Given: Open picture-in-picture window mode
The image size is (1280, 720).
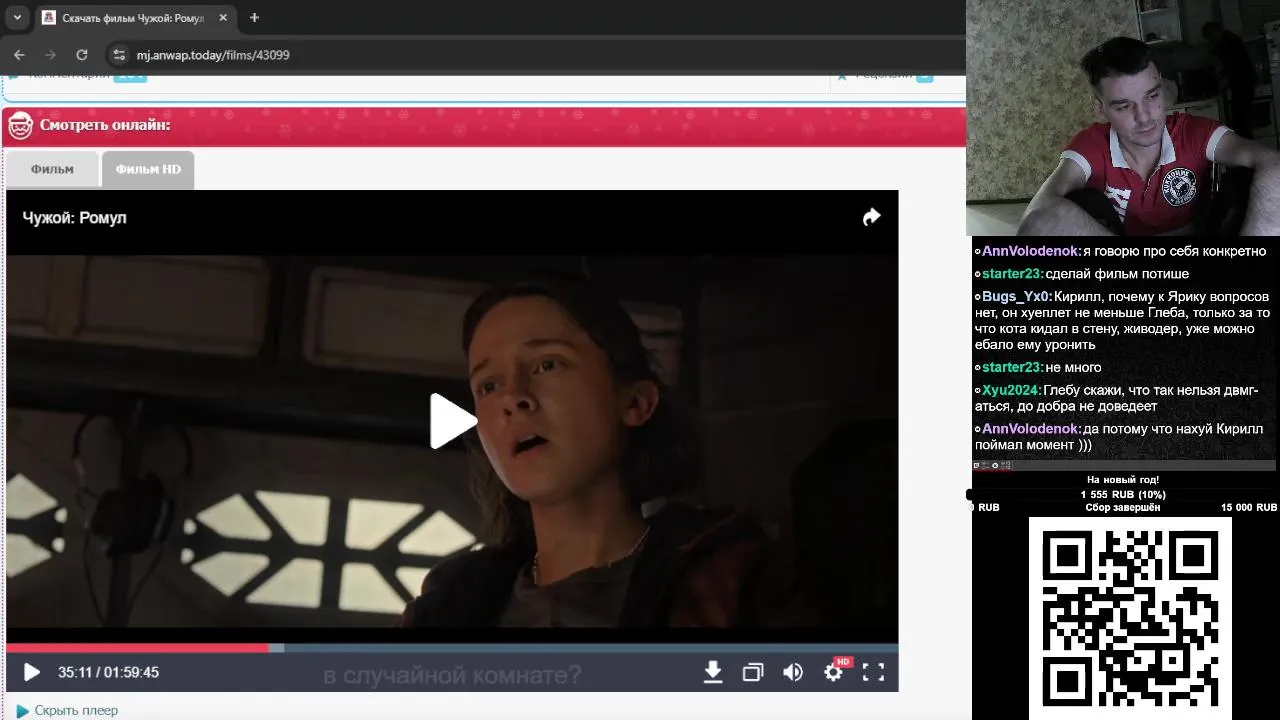Looking at the screenshot, I should [753, 672].
